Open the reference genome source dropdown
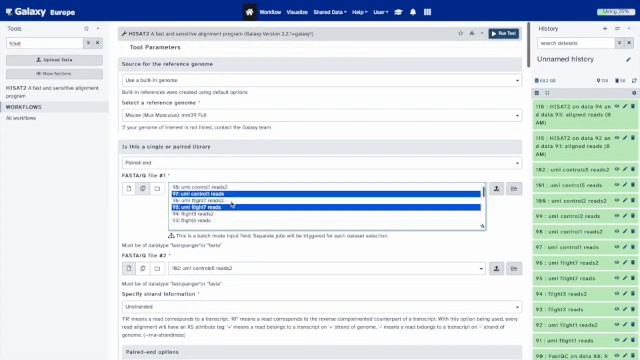Viewport: 640px width, 360px height. (322, 80)
